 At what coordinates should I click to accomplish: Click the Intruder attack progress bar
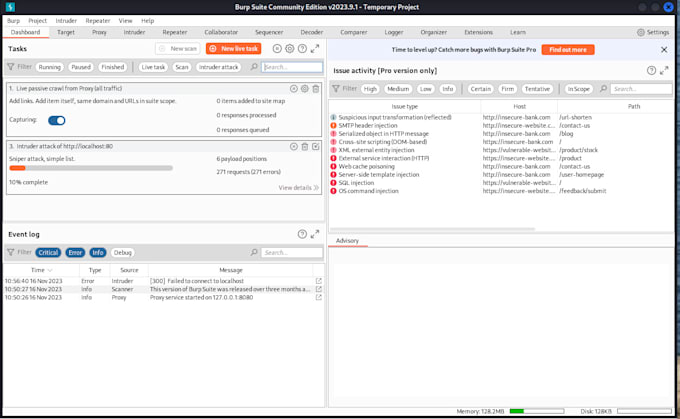(x=91, y=168)
